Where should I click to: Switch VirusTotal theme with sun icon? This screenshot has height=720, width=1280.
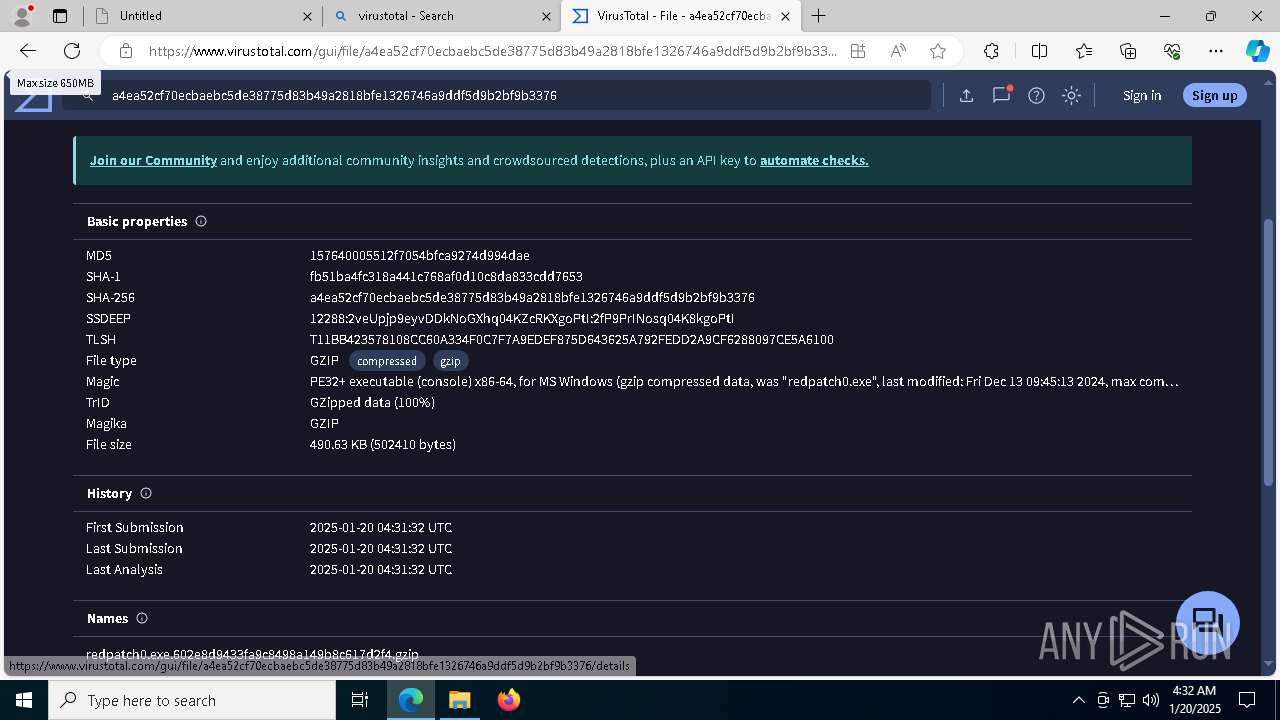click(1071, 95)
